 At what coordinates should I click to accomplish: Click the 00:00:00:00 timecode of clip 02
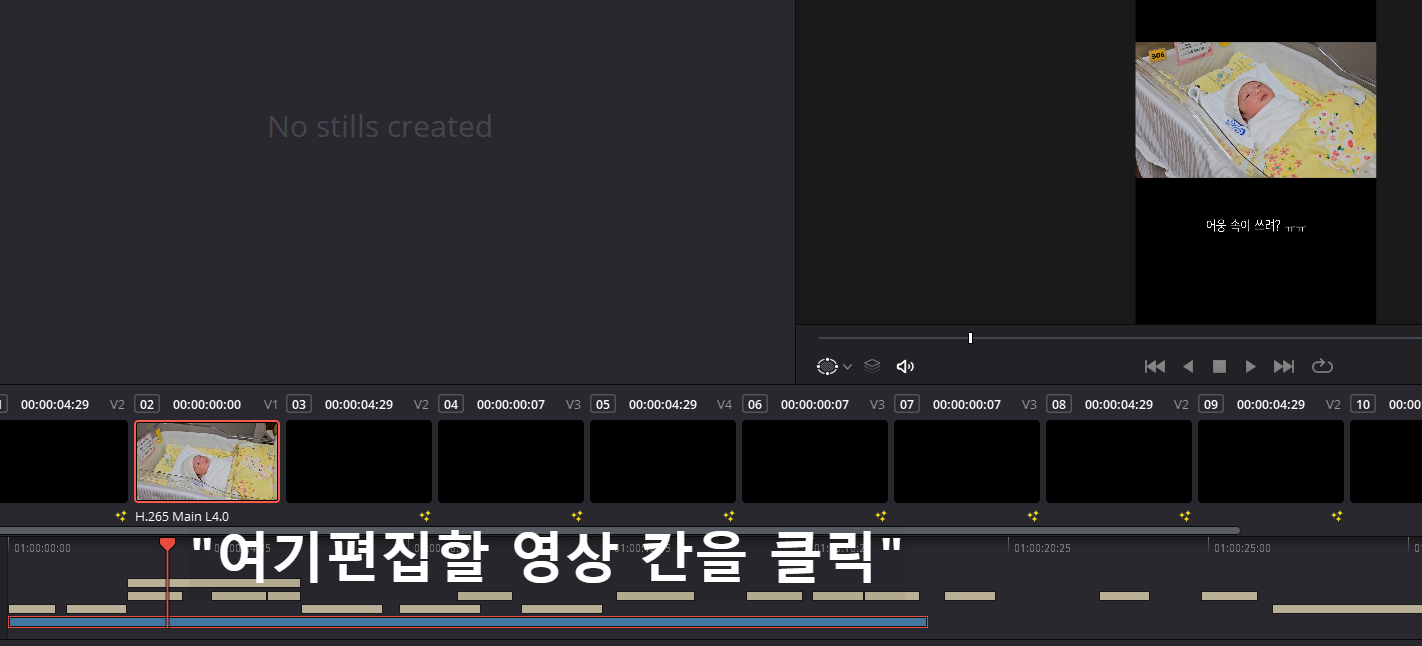[x=207, y=405]
